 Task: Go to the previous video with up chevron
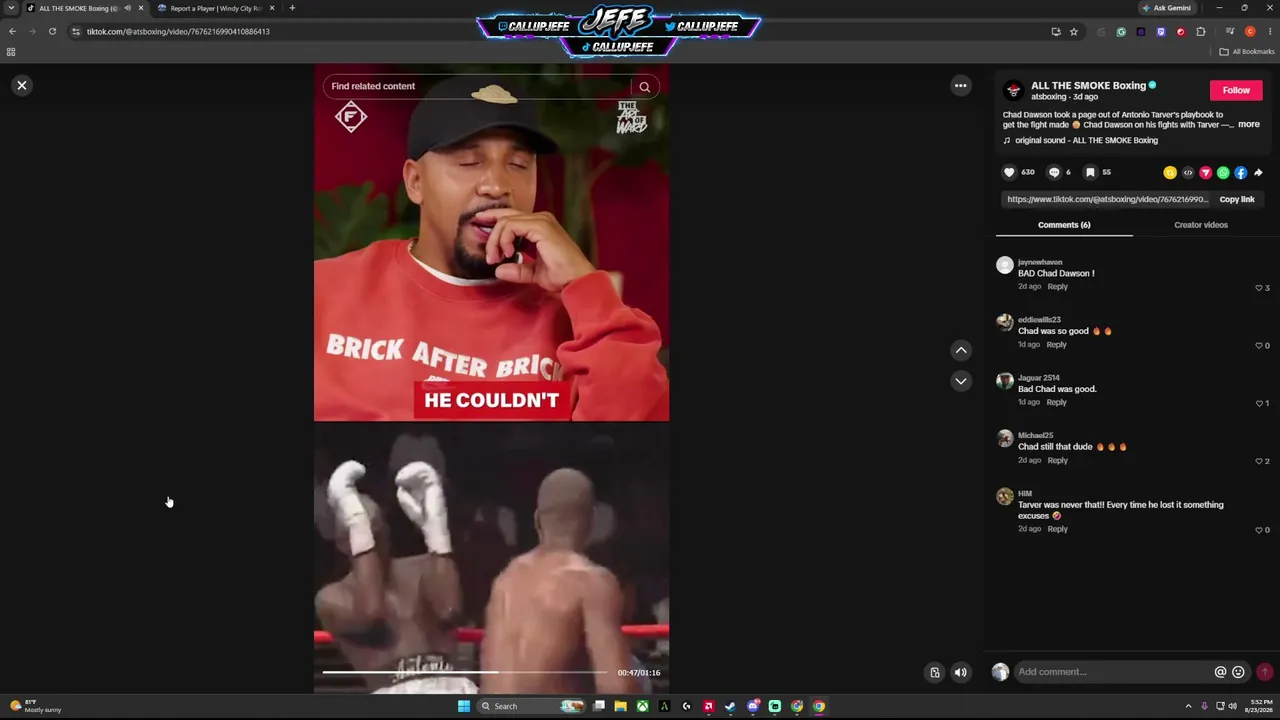point(961,350)
